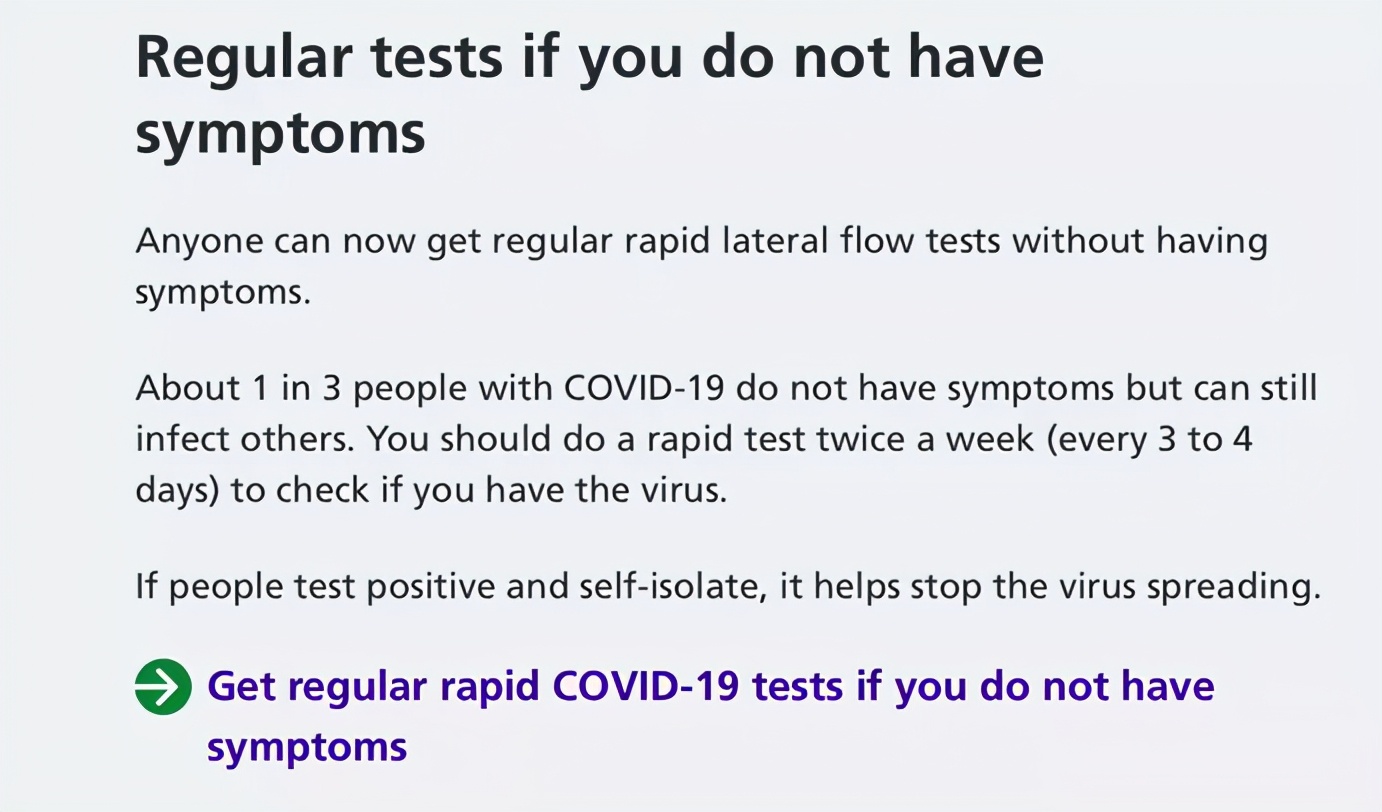
Task: Open the regular rapid COVID-19 tests link
Action: [710, 688]
